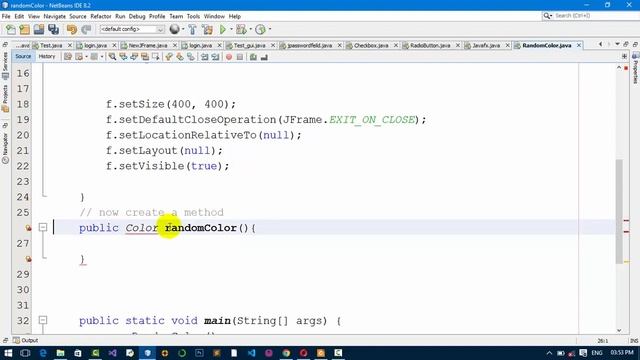
Task: Click the Profile Project clock icon
Action: (260, 29)
